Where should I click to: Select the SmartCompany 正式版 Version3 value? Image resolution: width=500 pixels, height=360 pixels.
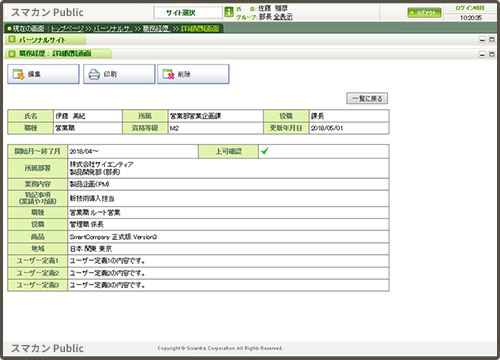click(x=228, y=237)
